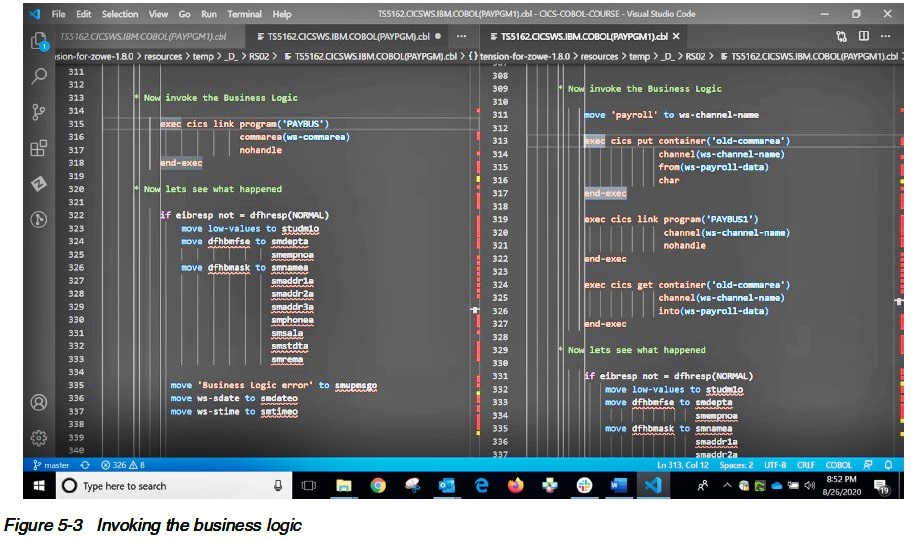
Task: Open the Extensions view icon
Action: pos(39,148)
